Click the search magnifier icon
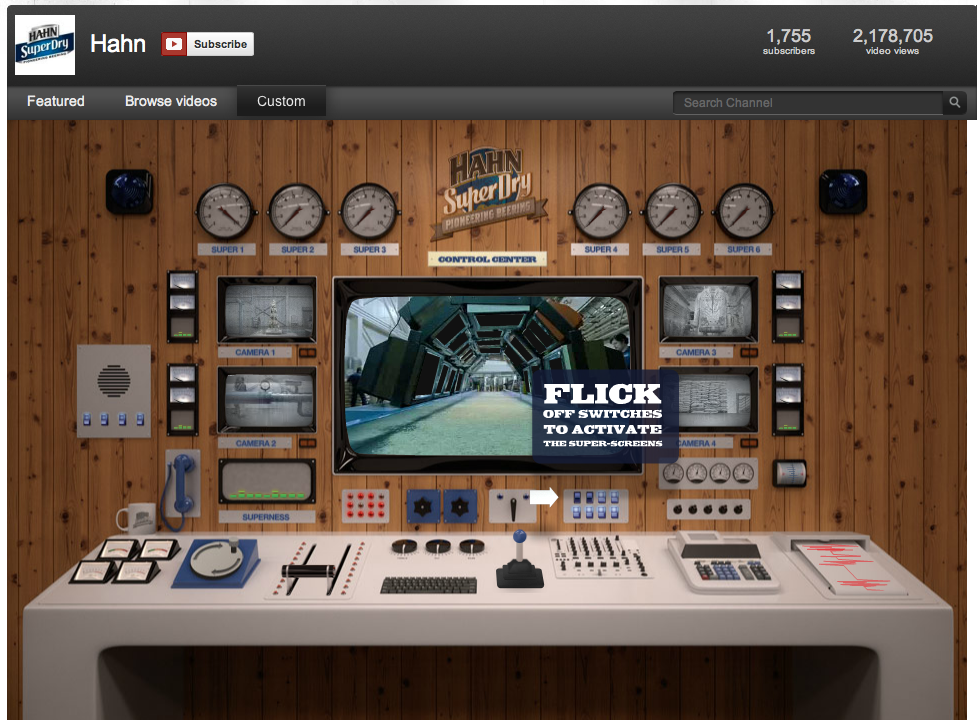The height and width of the screenshot is (726, 978). pos(955,102)
